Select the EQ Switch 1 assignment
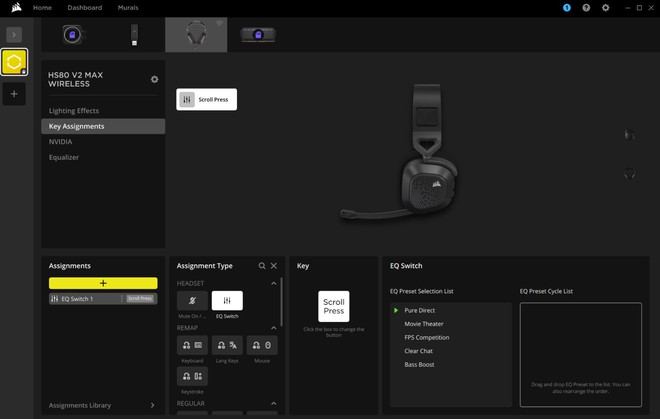The height and width of the screenshot is (419, 660). [103, 299]
